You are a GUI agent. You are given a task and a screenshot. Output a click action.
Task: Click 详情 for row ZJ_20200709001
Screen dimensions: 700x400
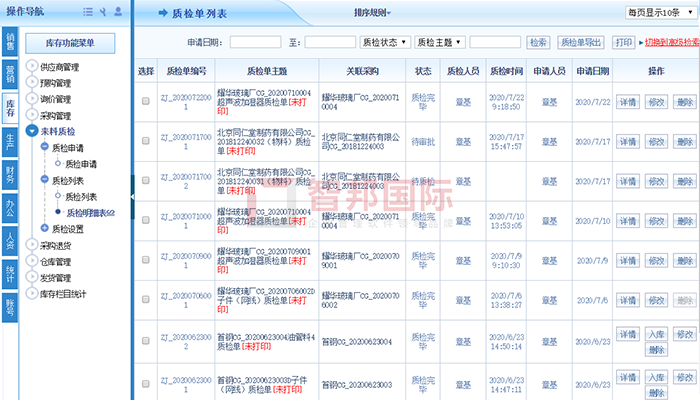point(628,261)
